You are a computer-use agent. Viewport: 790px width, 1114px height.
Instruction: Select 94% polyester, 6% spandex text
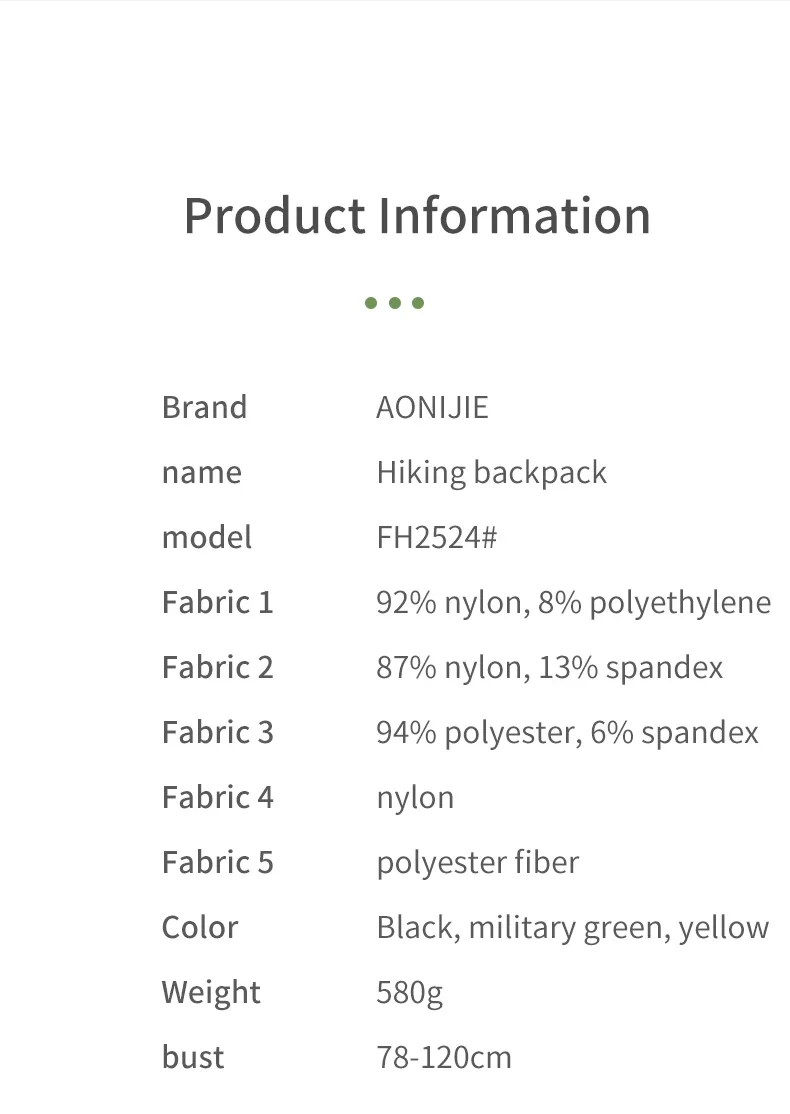(567, 733)
